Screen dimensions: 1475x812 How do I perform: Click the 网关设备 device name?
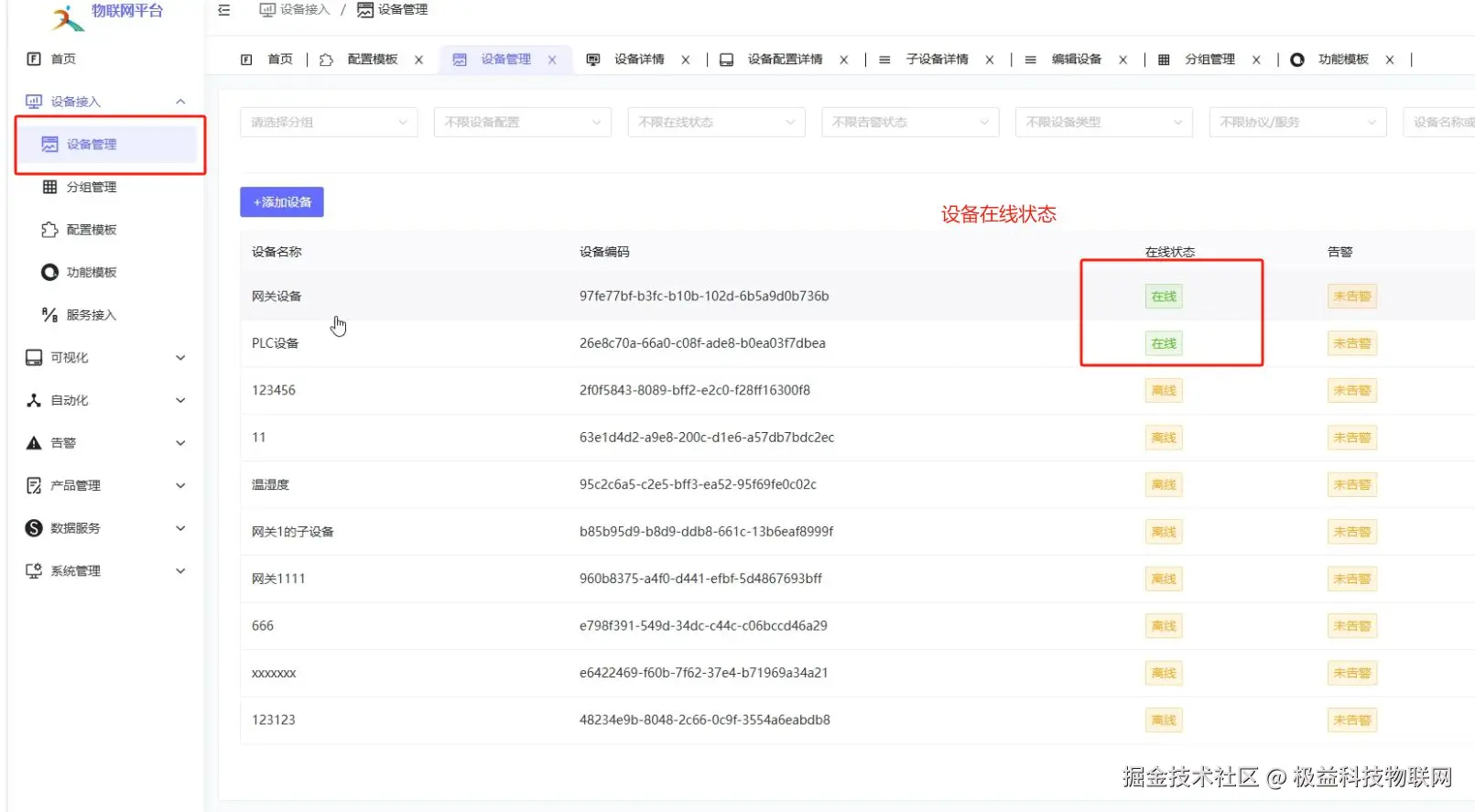(x=277, y=297)
